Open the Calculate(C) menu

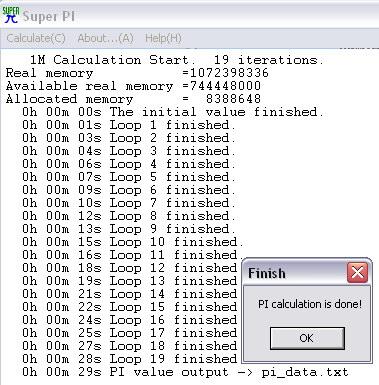(36, 38)
